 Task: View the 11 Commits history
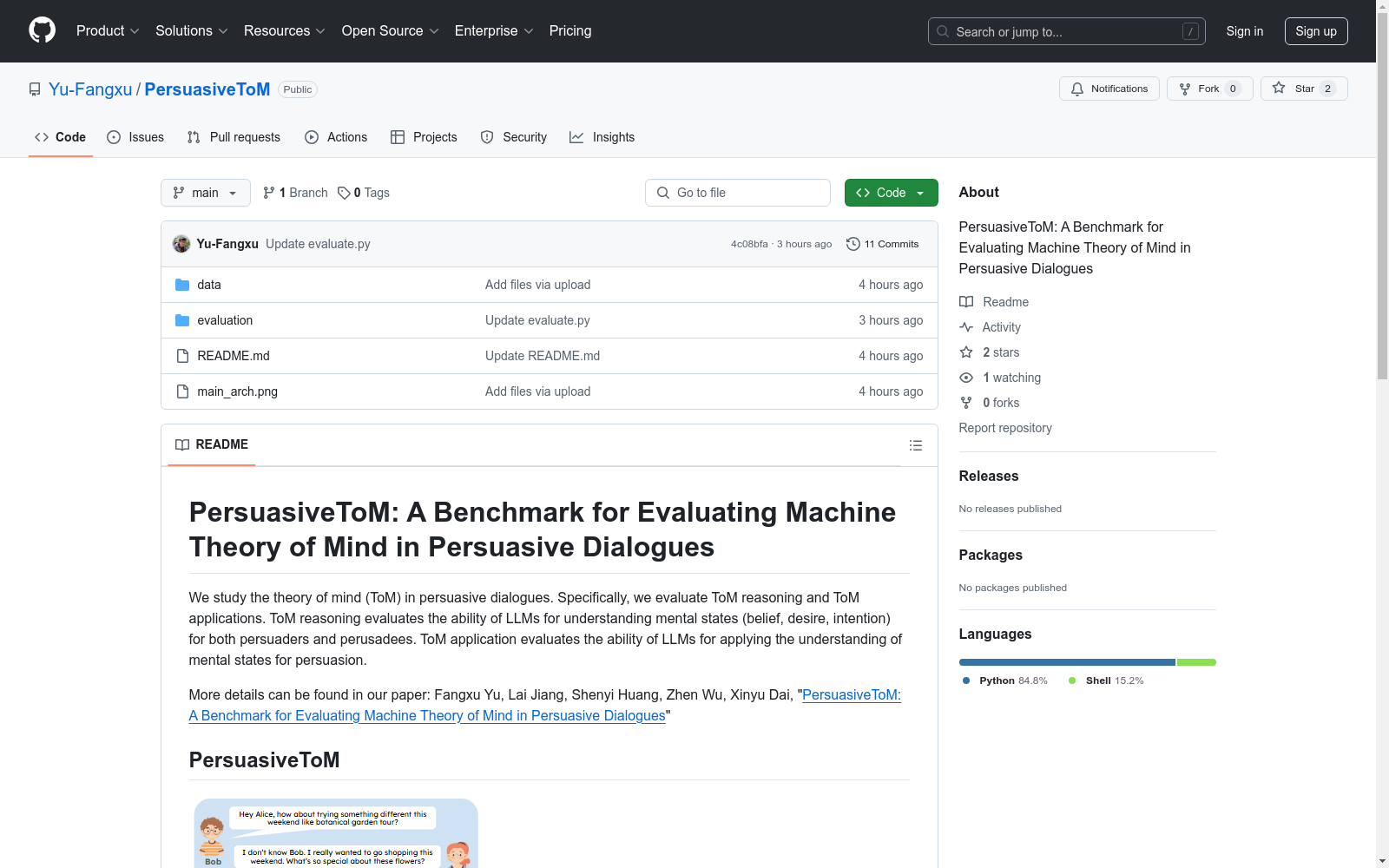tap(883, 244)
